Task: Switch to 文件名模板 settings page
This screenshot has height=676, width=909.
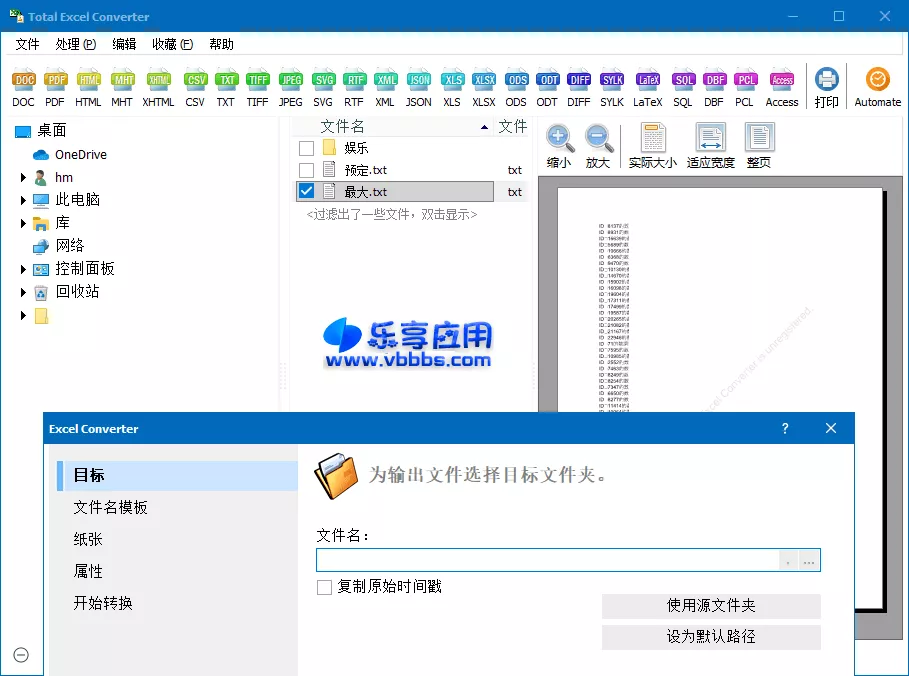Action: click(111, 507)
